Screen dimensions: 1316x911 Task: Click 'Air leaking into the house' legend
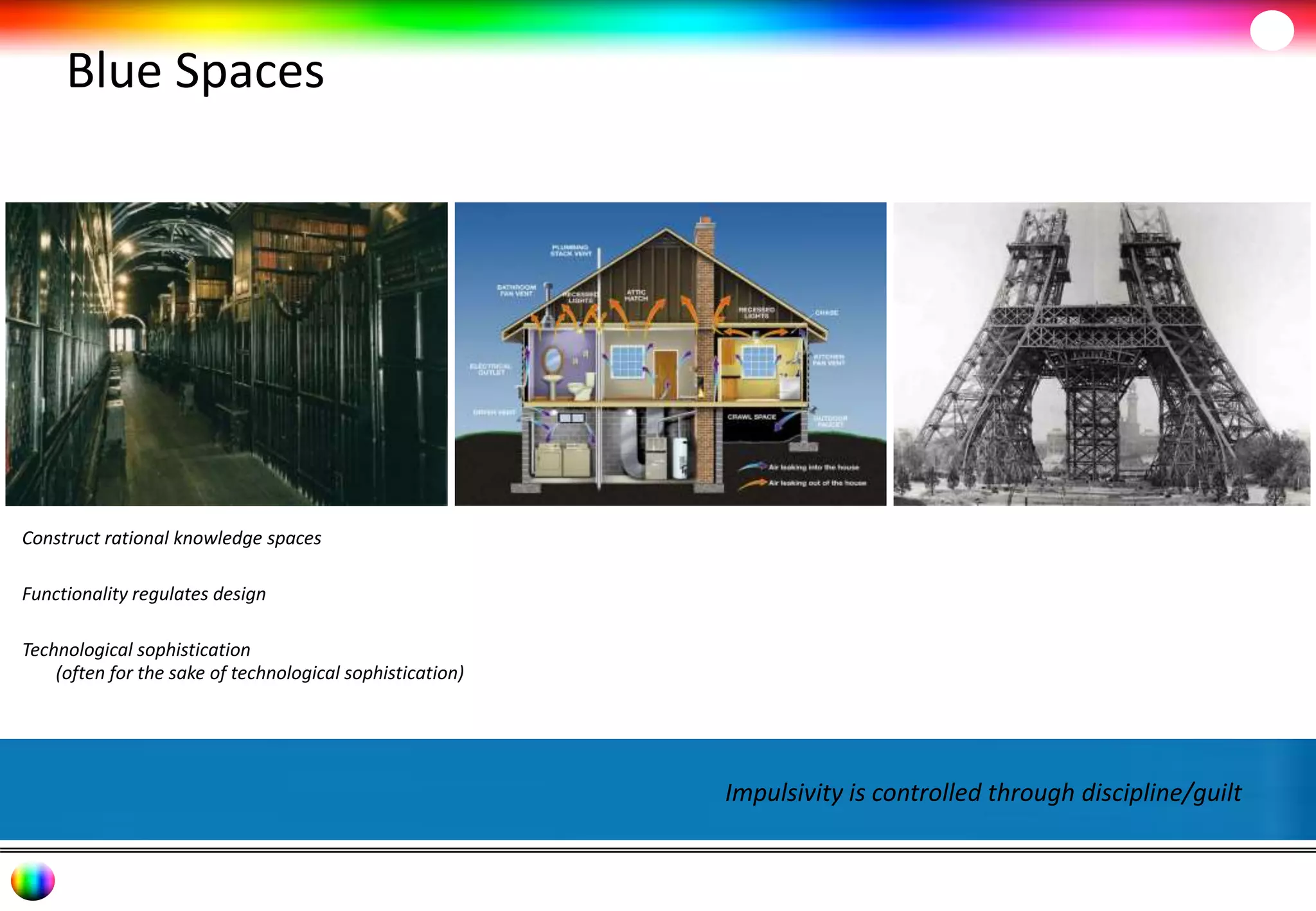click(x=814, y=467)
